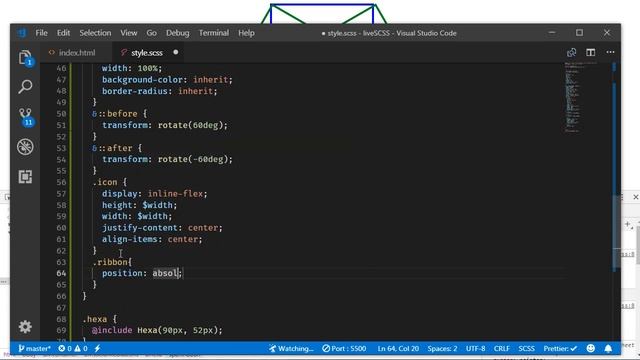Click the master branch indicator

pyautogui.click(x=34, y=348)
